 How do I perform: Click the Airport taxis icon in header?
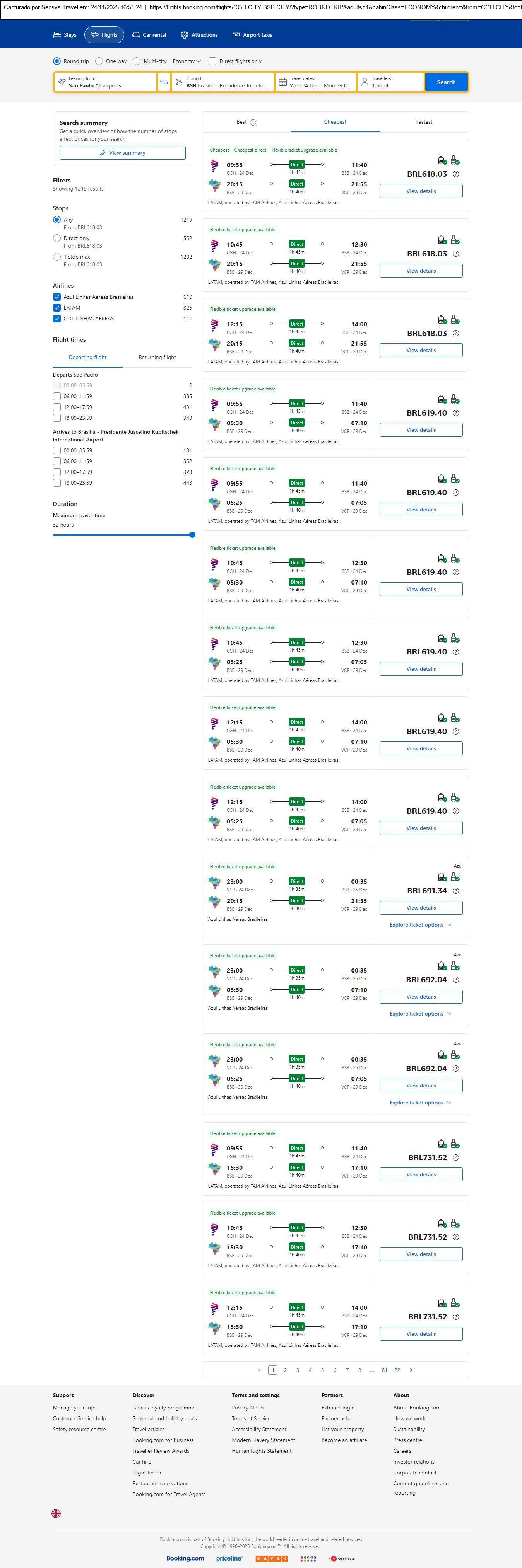pyautogui.click(x=236, y=35)
